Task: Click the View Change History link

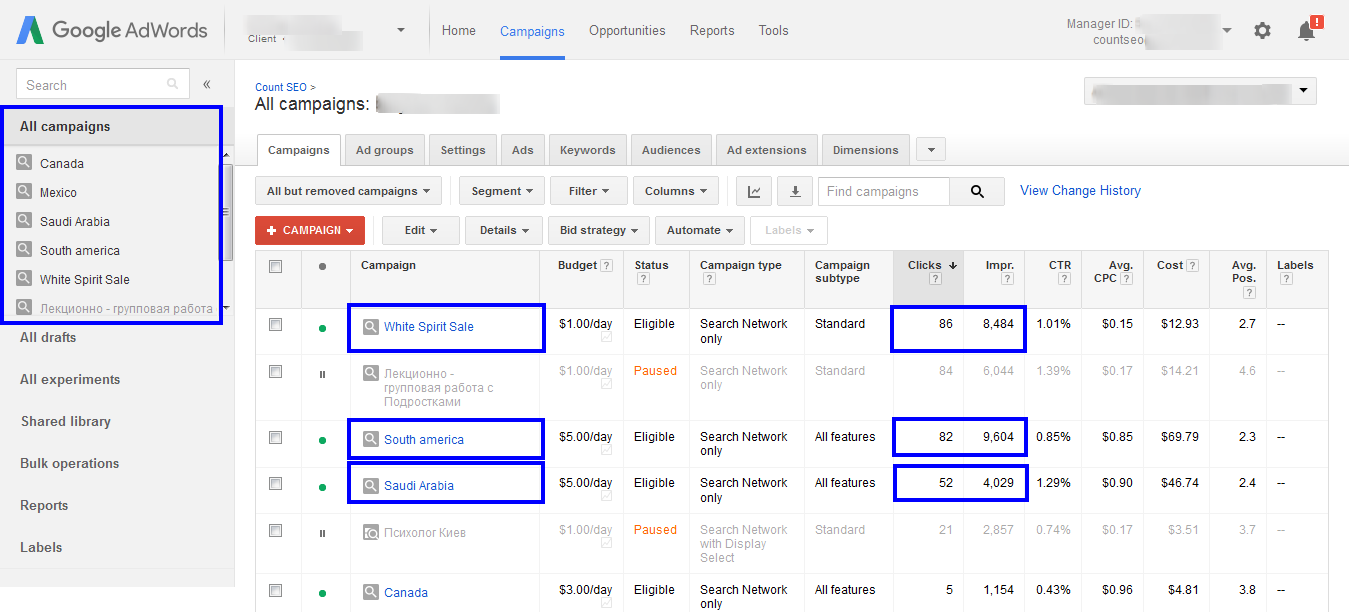Action: [1080, 190]
